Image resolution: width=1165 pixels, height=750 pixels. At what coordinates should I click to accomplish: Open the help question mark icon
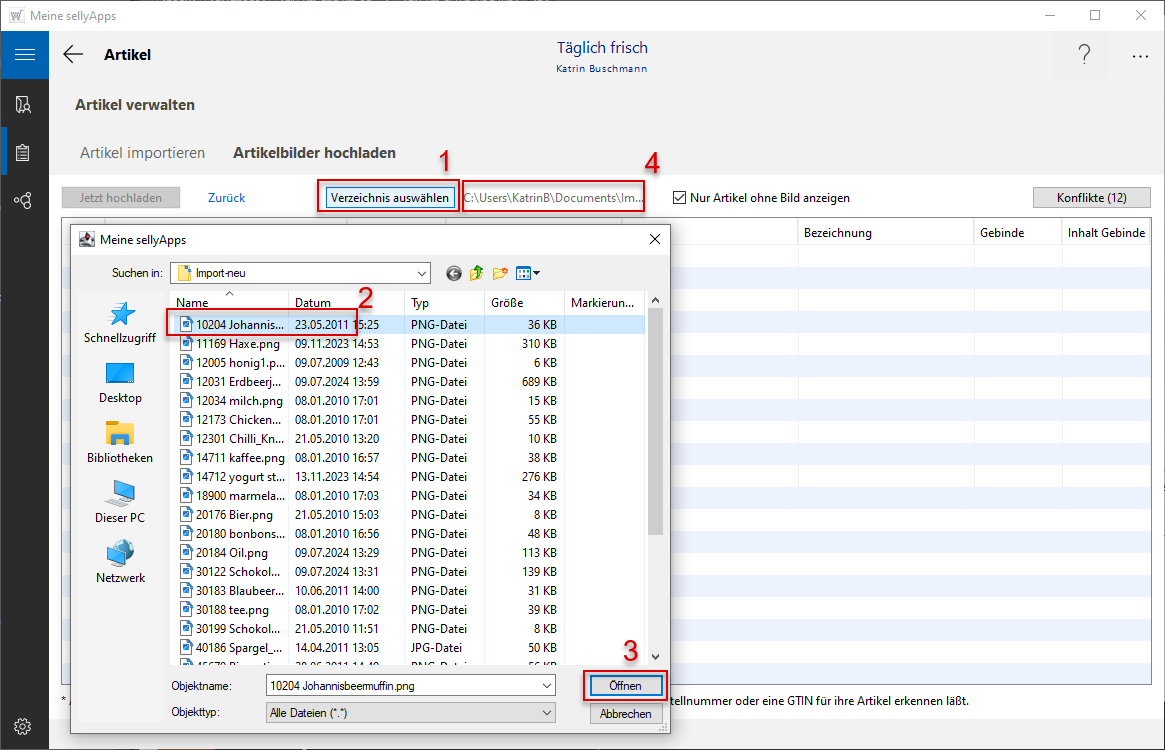tap(1084, 55)
